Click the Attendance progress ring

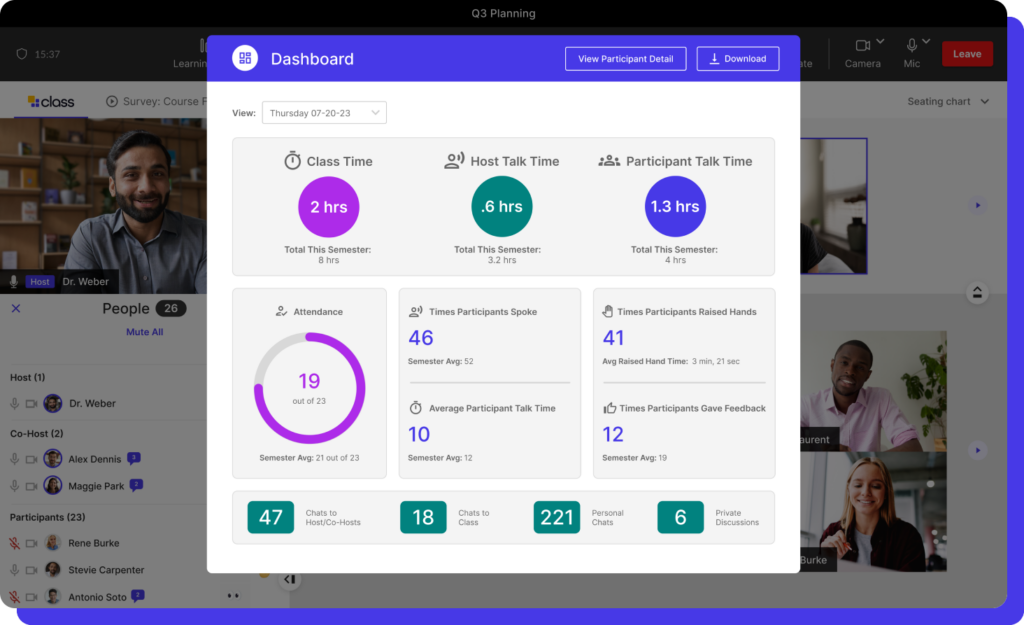pos(309,387)
